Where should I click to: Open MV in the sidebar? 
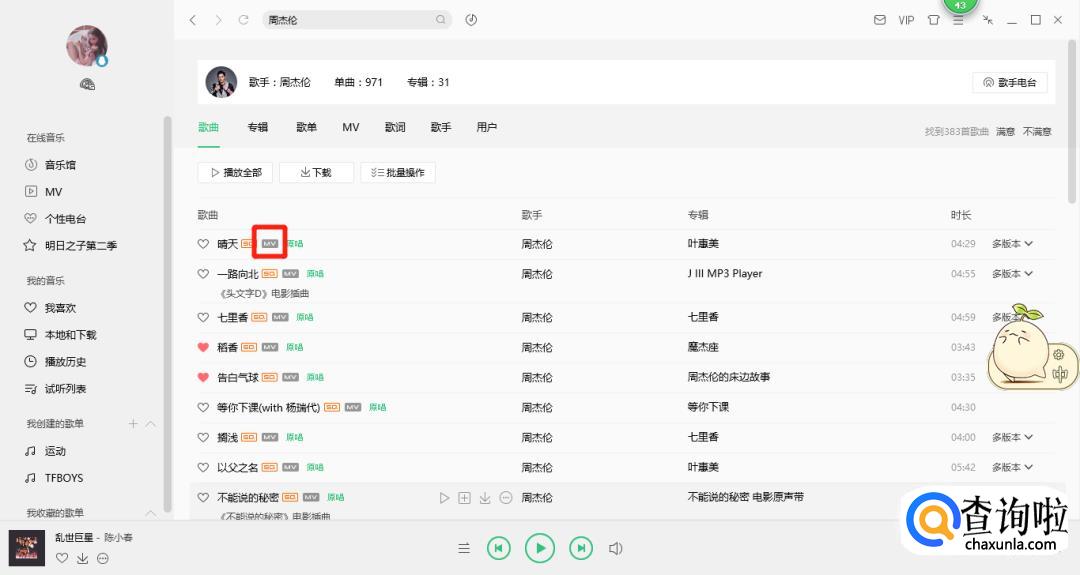click(x=53, y=191)
